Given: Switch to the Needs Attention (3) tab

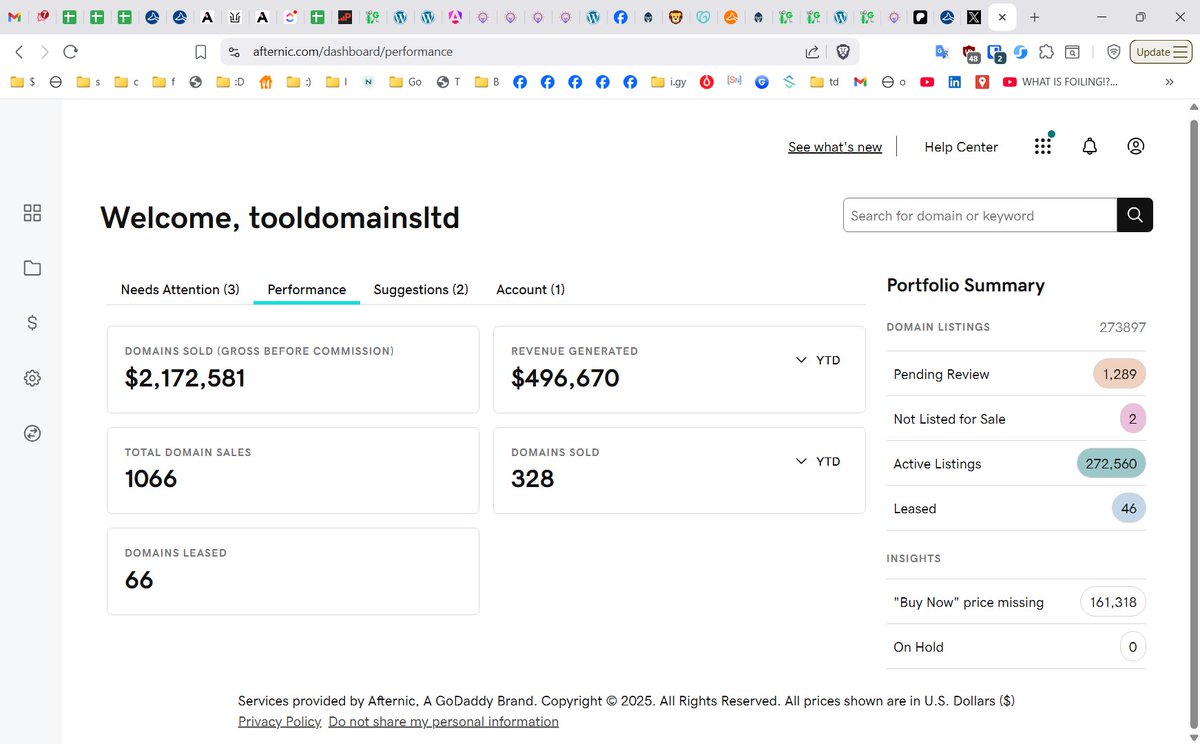Looking at the screenshot, I should (x=180, y=289).
